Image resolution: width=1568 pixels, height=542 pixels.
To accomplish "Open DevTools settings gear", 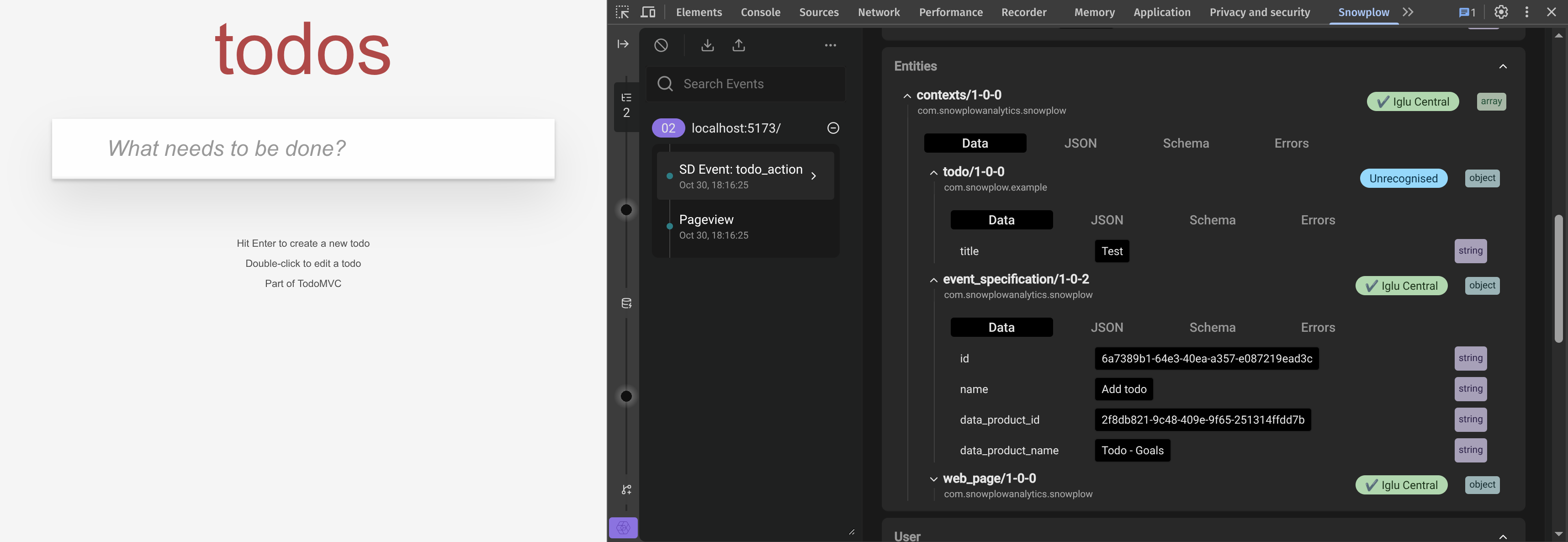I will coord(1501,12).
